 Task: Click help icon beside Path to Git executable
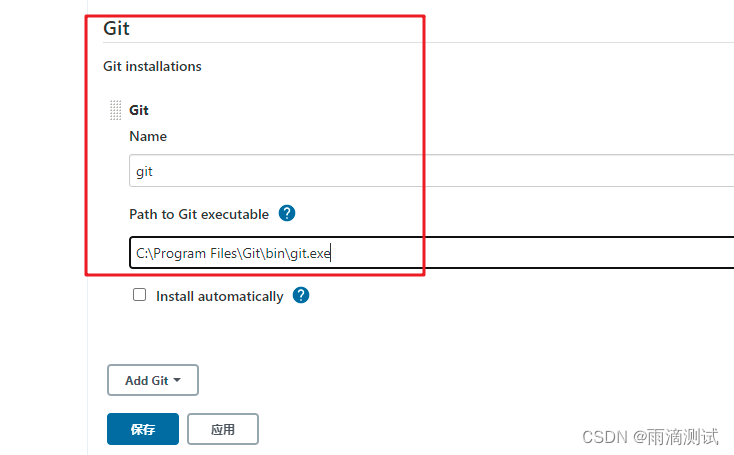coord(287,213)
